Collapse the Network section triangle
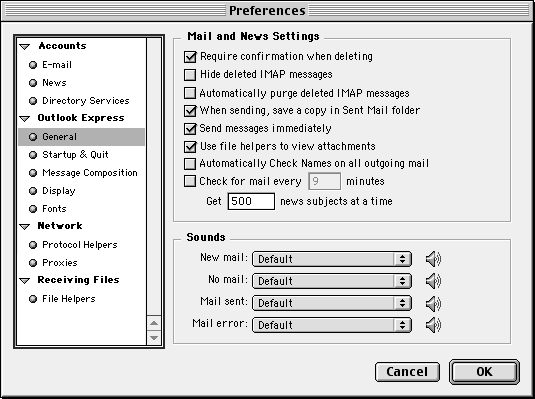Image resolution: width=535 pixels, height=399 pixels. click(25, 227)
